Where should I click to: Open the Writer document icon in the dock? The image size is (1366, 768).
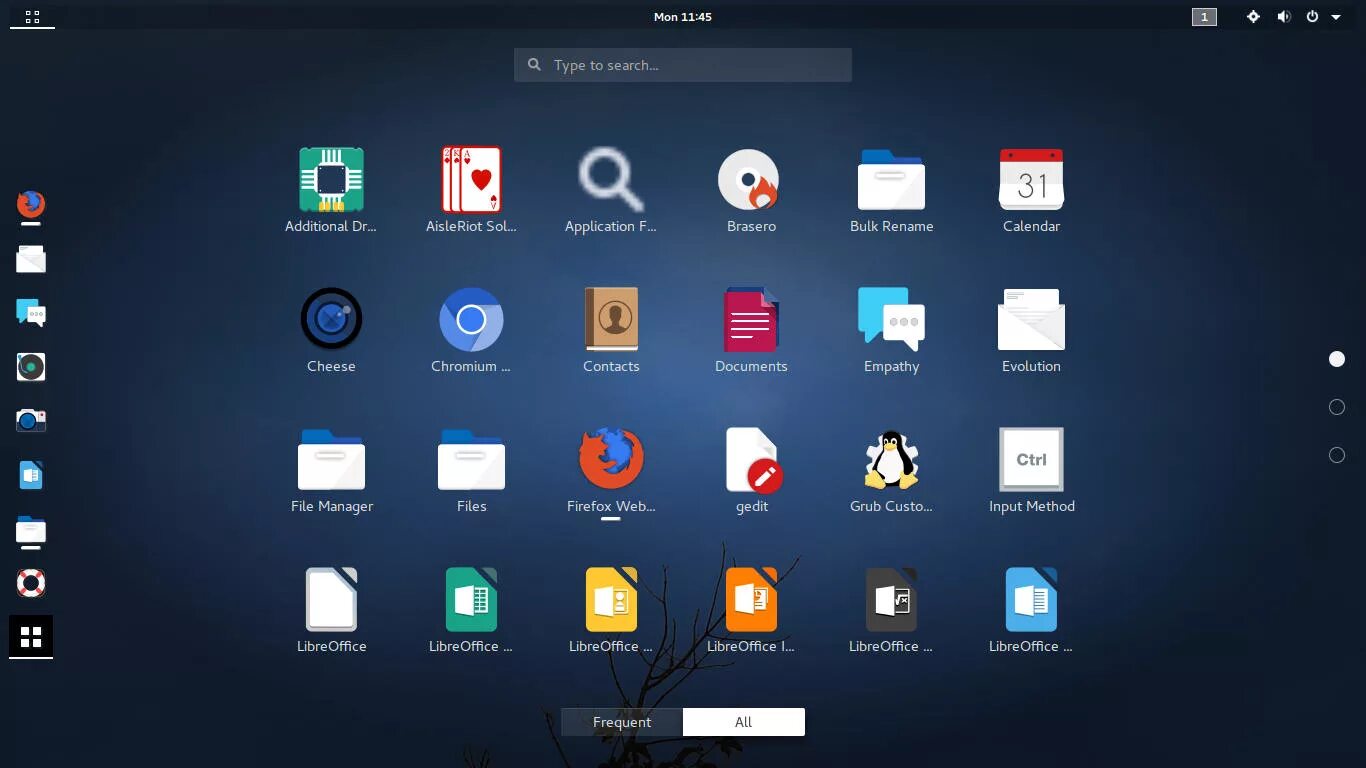click(31, 475)
